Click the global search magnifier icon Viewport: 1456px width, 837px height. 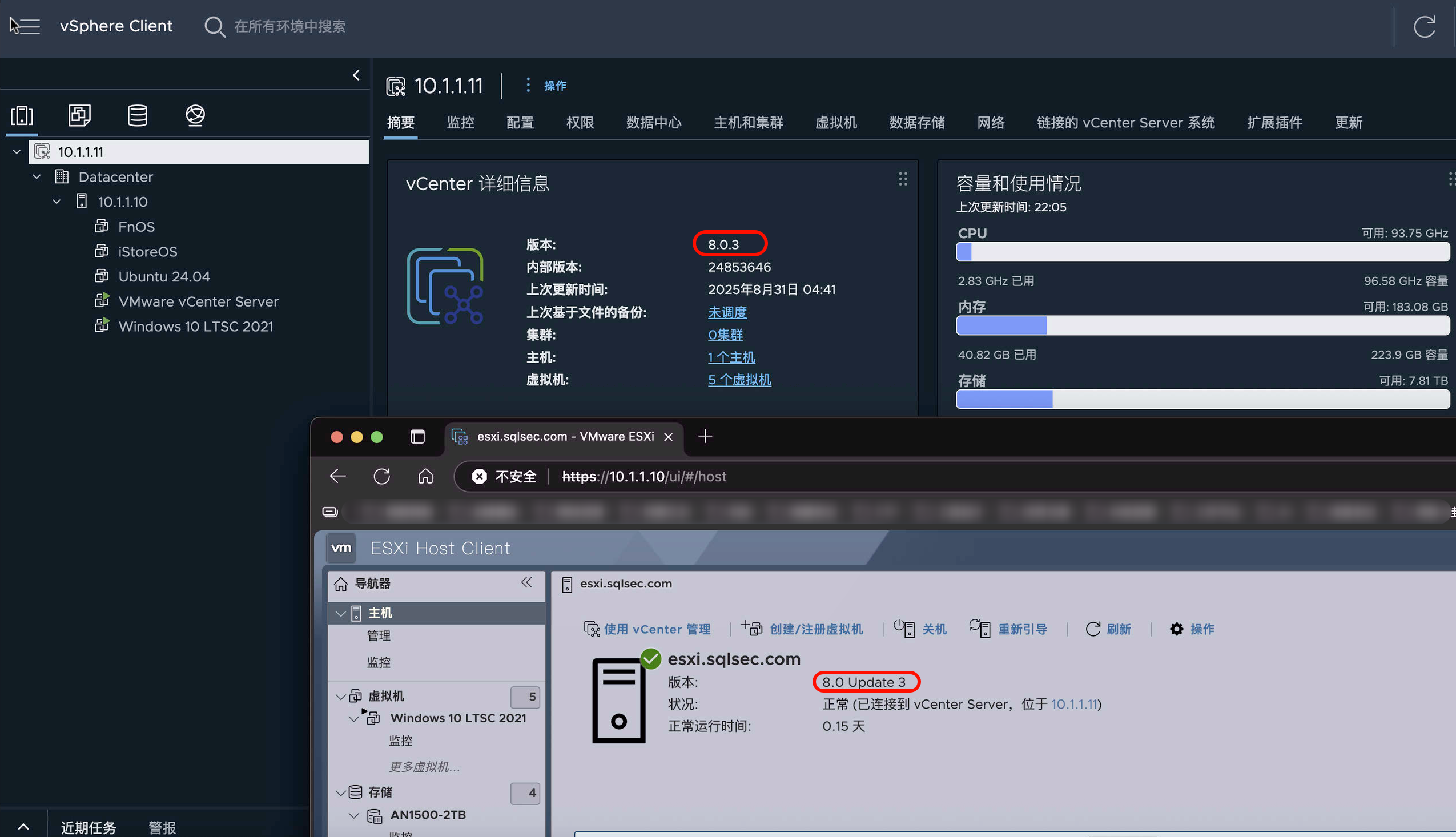pyautogui.click(x=215, y=26)
